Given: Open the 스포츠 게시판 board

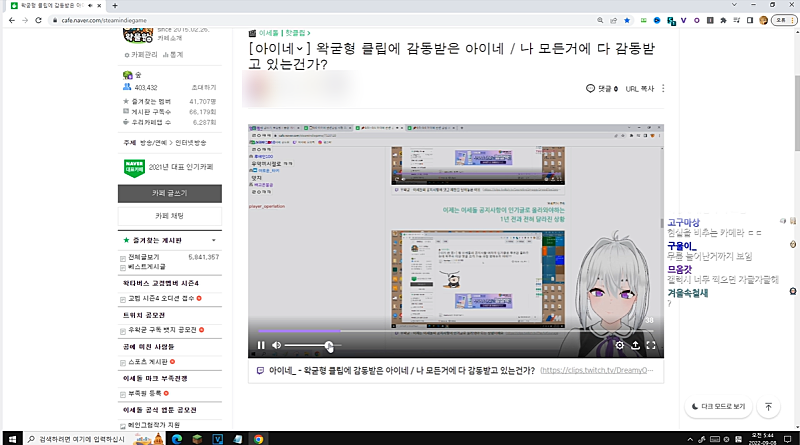Looking at the screenshot, I should pyautogui.click(x=147, y=362).
